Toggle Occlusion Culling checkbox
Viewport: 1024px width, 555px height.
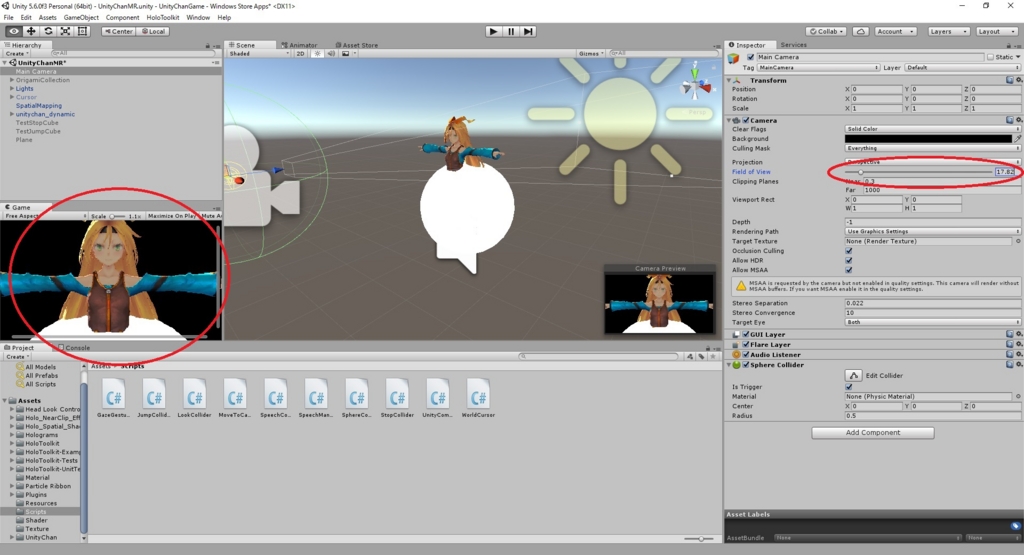(x=849, y=251)
